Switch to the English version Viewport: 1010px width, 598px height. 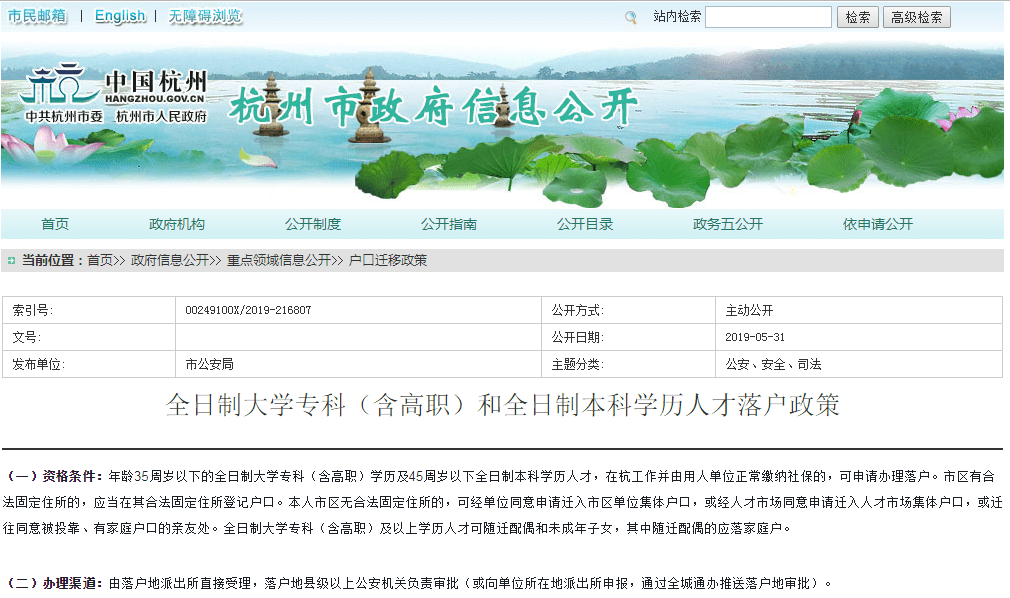click(120, 16)
